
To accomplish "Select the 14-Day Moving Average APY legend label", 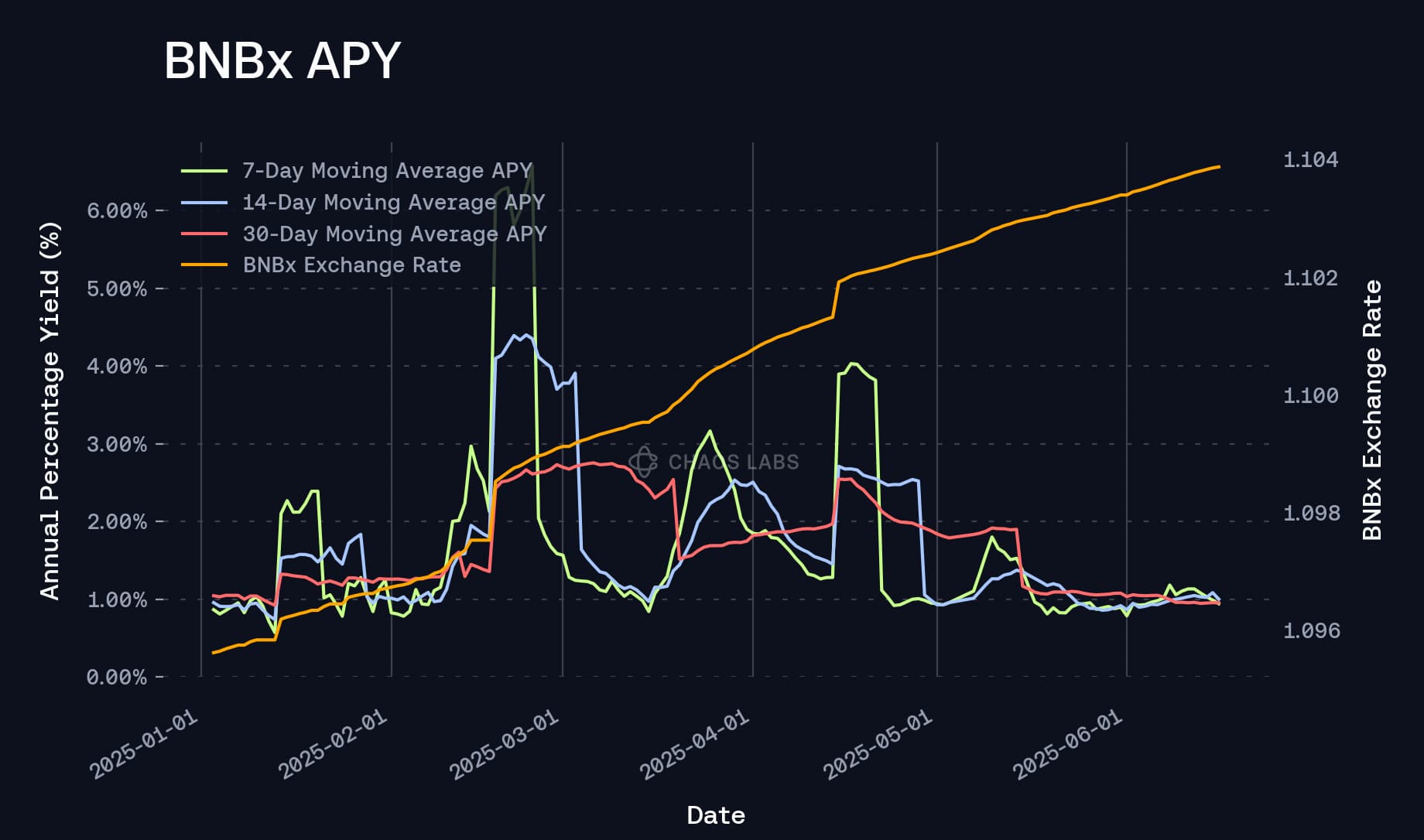I will (394, 203).
